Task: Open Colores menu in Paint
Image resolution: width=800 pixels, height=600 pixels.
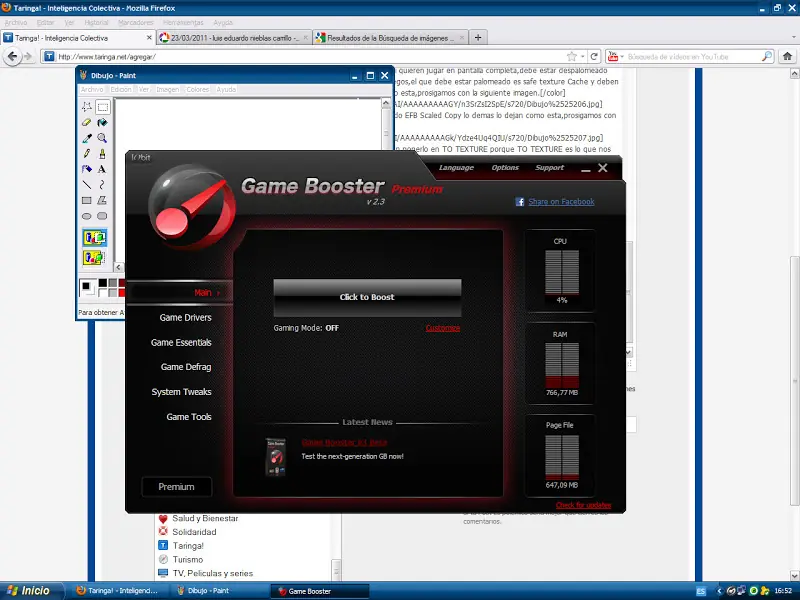Action: (197, 89)
